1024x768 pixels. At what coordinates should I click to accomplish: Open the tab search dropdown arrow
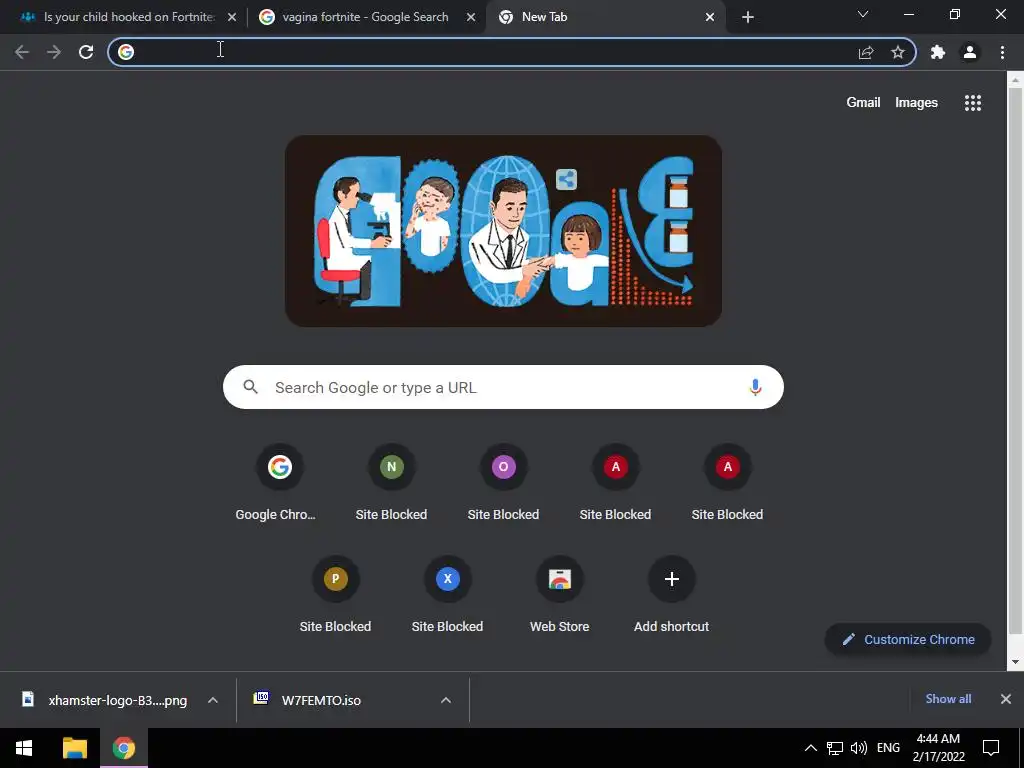coord(863,14)
